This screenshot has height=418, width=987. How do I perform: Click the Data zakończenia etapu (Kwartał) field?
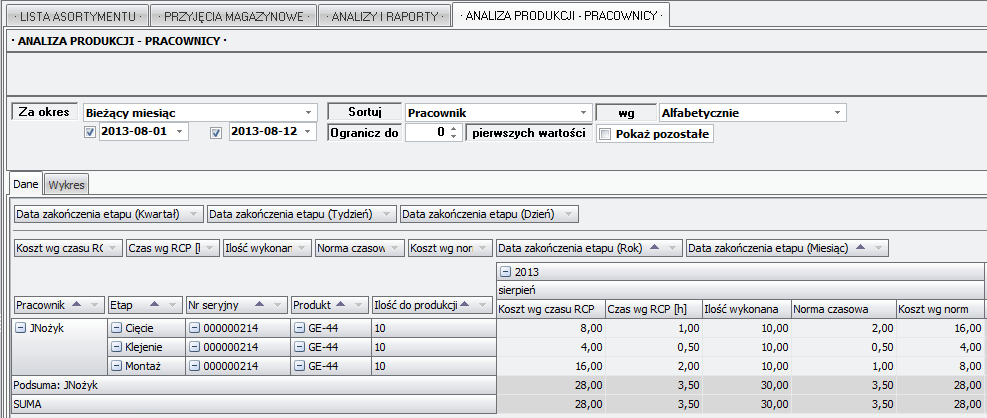(108, 214)
